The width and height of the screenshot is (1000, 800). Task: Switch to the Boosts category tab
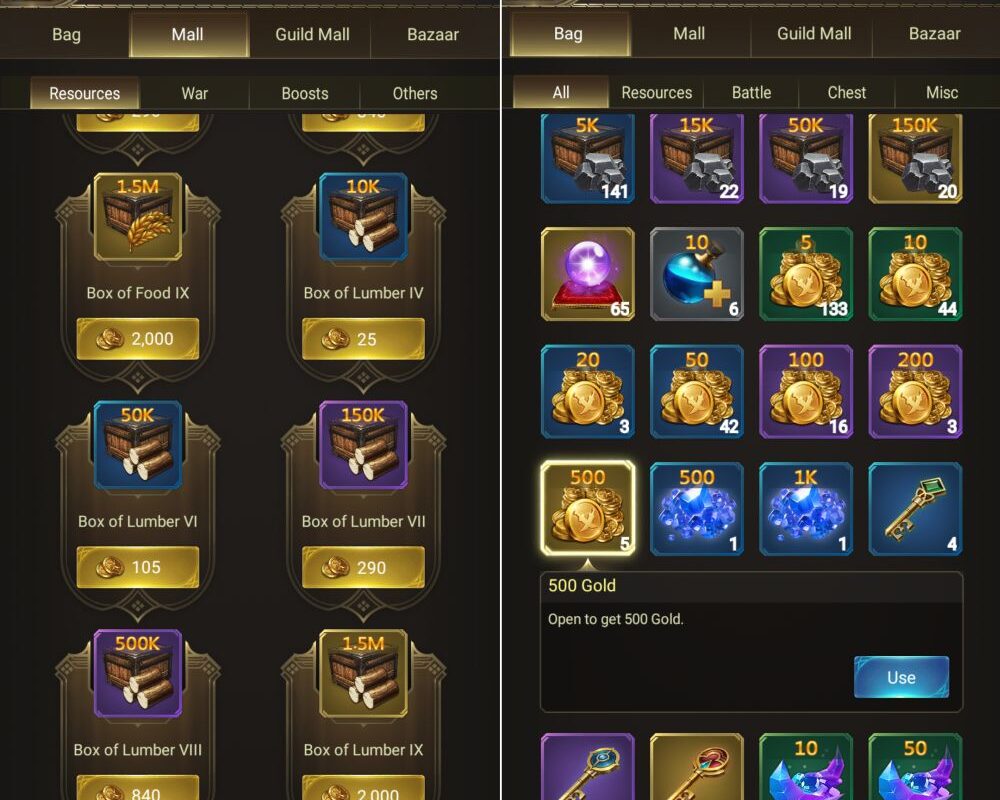(305, 93)
